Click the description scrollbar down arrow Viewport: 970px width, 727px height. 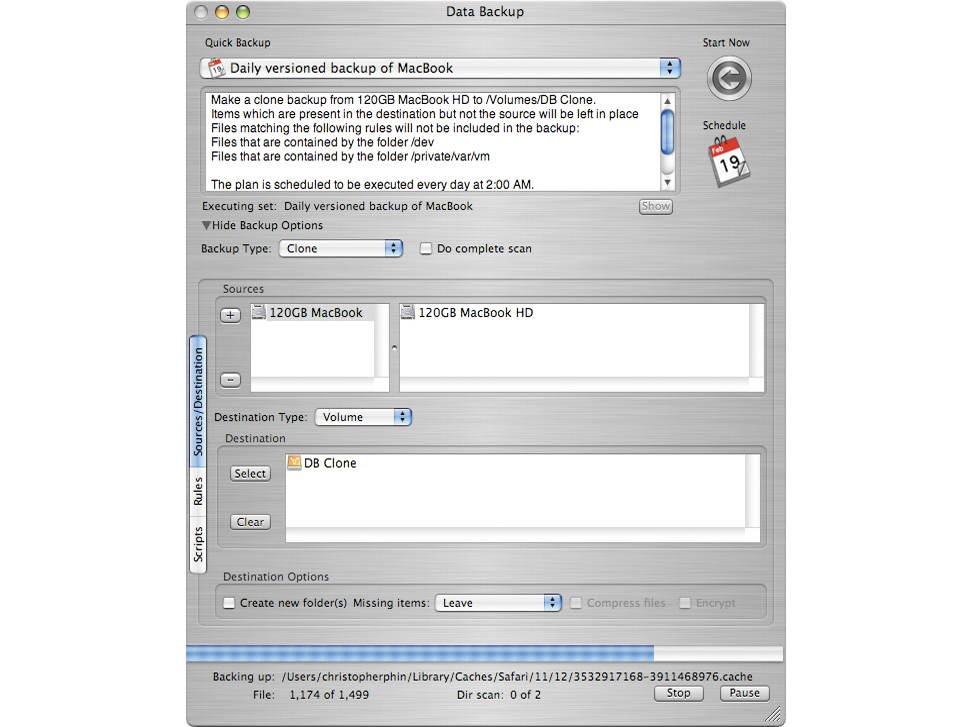tap(667, 183)
